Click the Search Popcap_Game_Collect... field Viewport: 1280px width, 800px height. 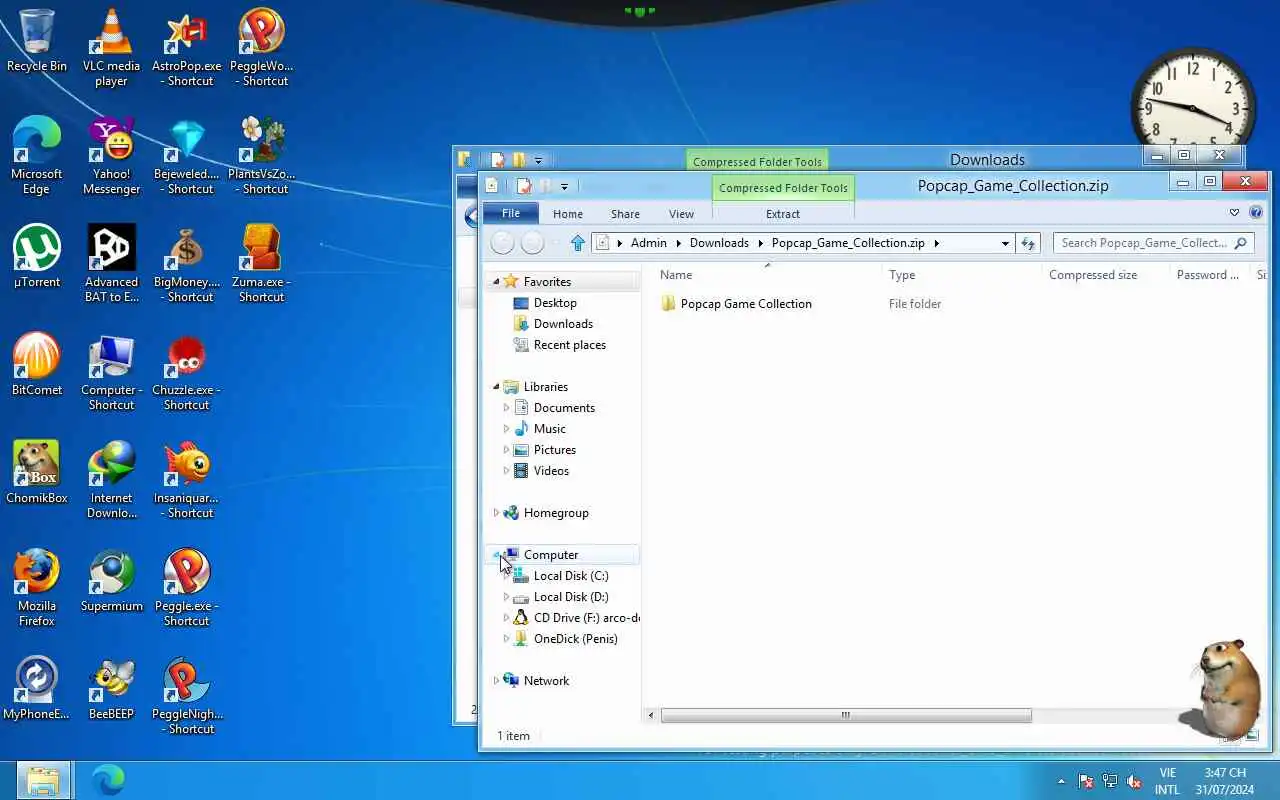1151,243
